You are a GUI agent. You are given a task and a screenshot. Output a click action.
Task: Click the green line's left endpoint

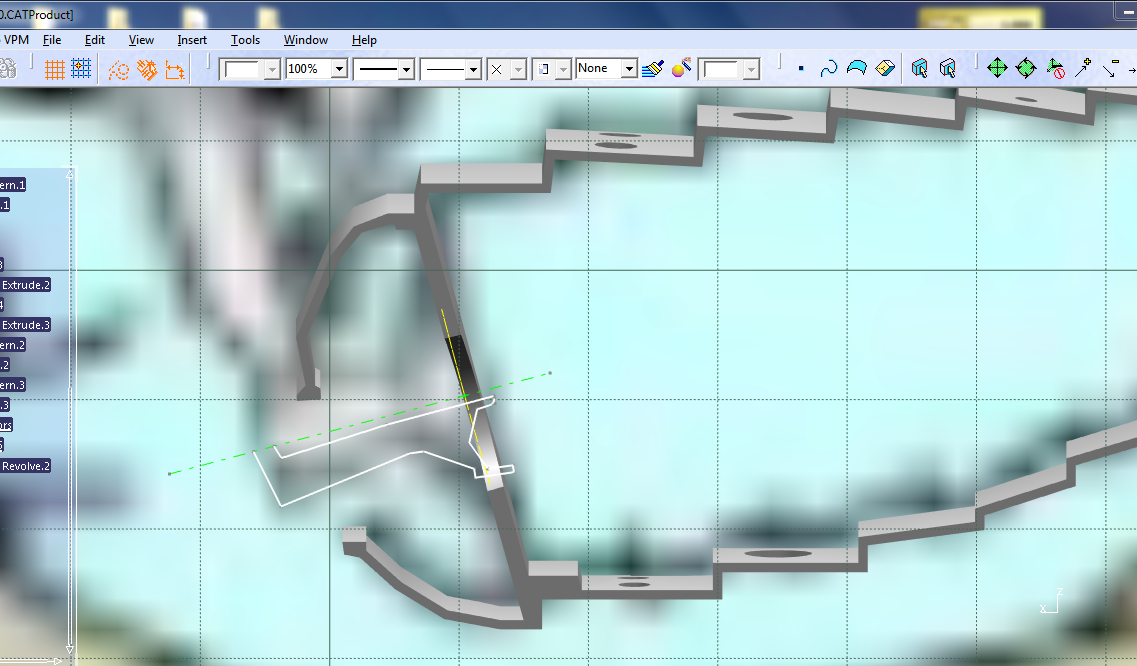coord(169,474)
